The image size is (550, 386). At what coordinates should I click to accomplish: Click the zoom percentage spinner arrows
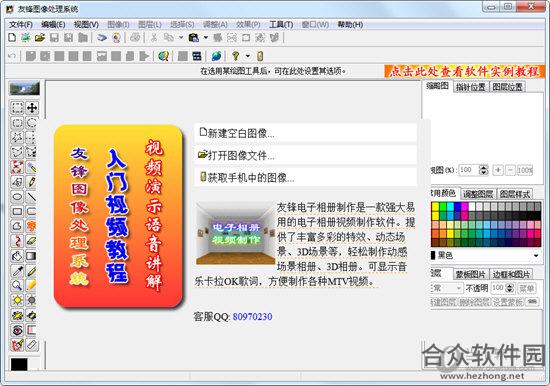[x=484, y=170]
